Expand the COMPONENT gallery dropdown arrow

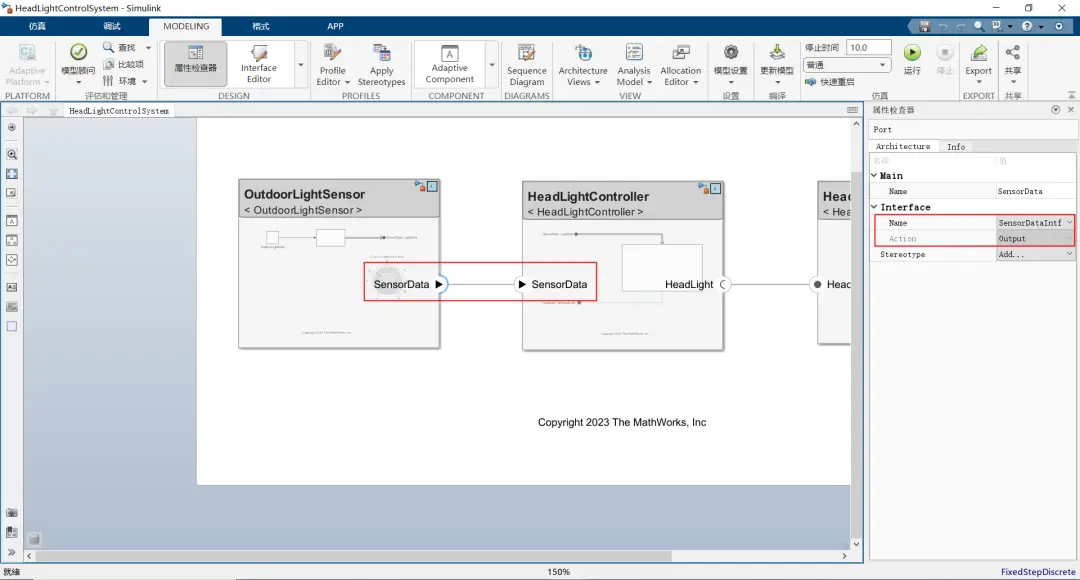(x=492, y=65)
